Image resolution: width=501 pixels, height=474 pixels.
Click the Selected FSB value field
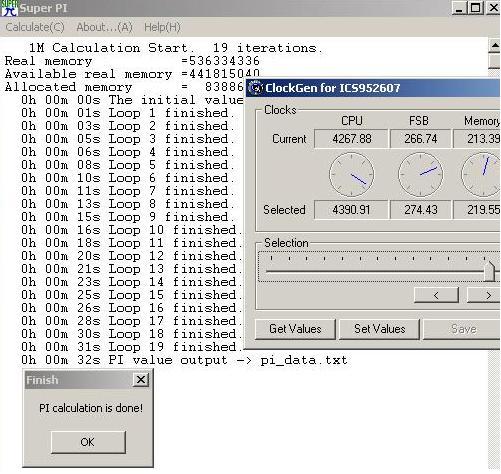point(421,210)
